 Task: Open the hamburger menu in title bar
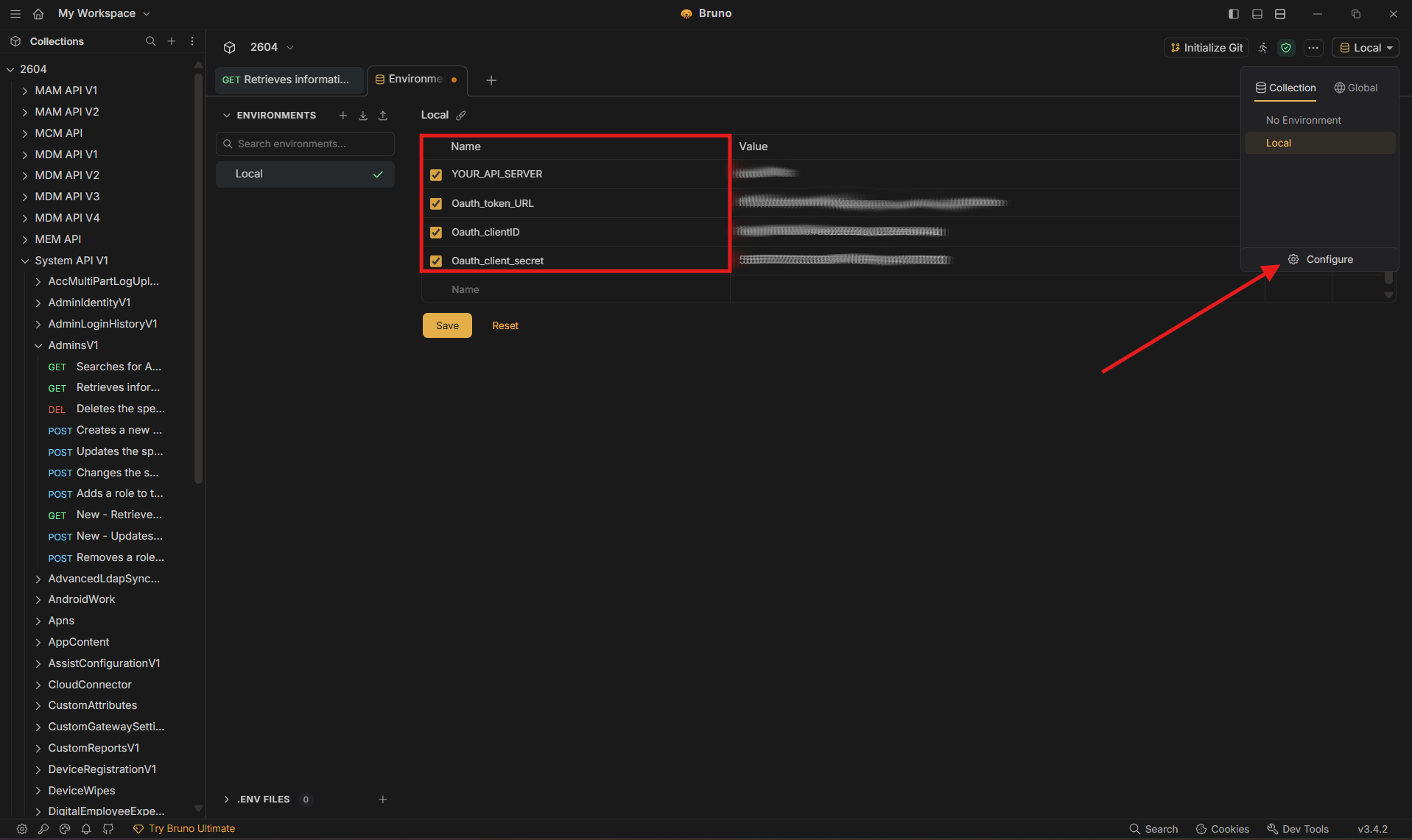coord(15,13)
